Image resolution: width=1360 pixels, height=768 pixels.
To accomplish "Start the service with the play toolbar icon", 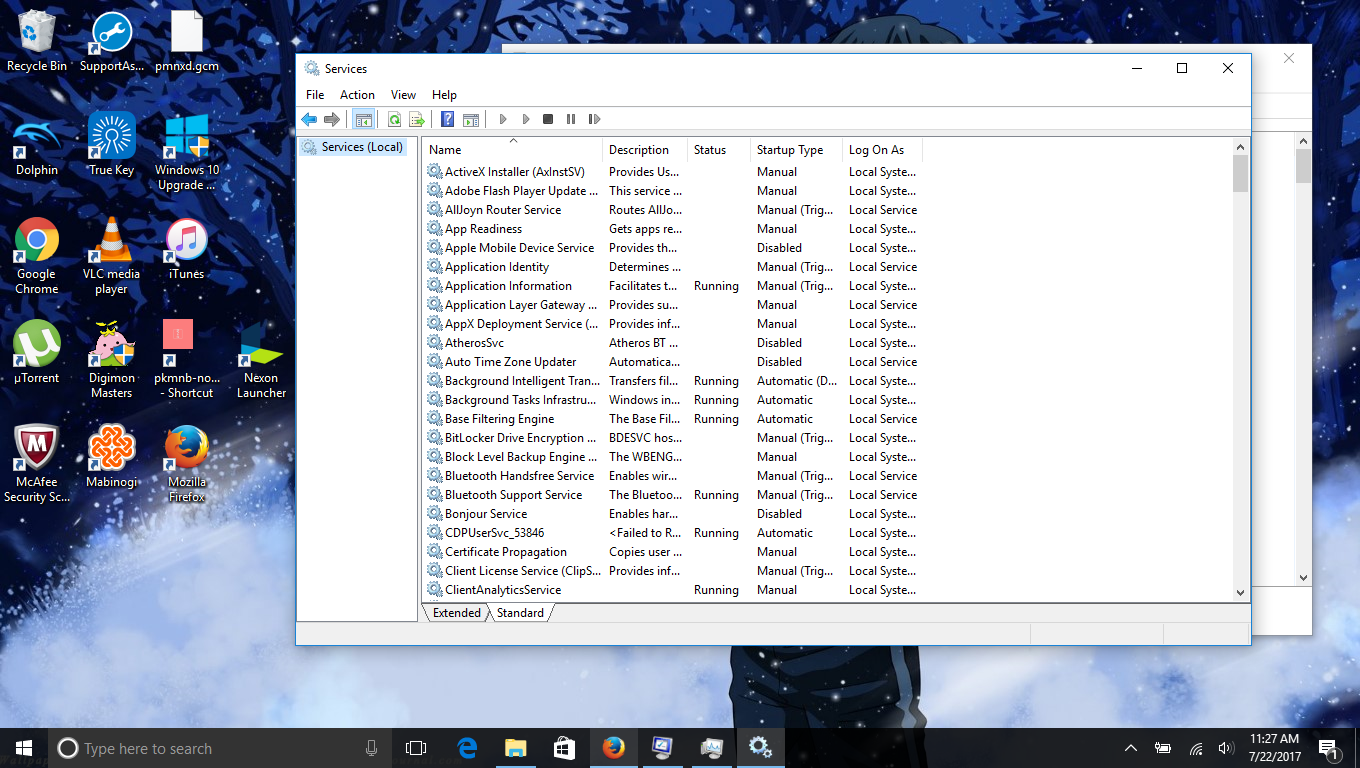I will click(503, 119).
